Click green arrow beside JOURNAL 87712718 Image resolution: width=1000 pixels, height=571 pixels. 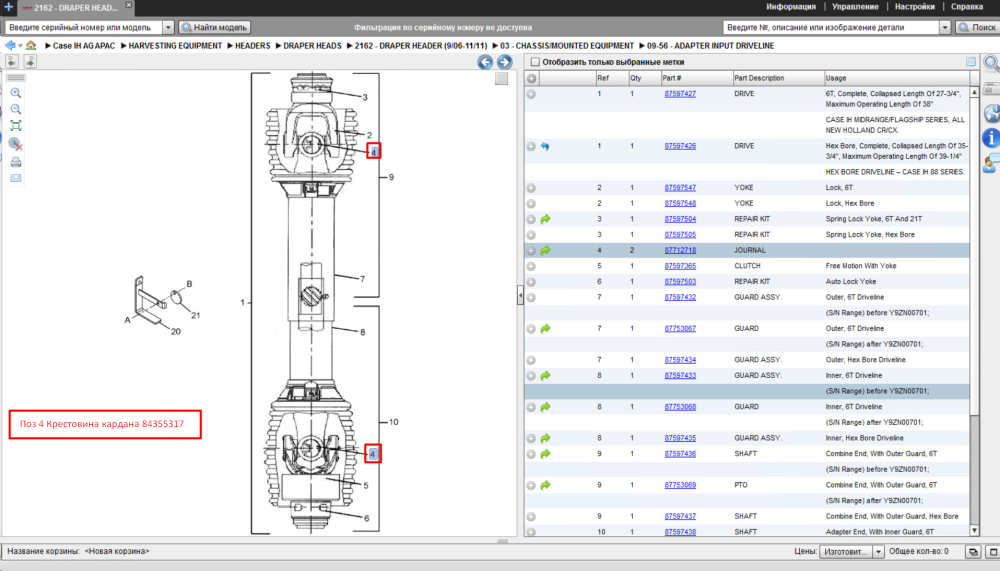coord(545,250)
